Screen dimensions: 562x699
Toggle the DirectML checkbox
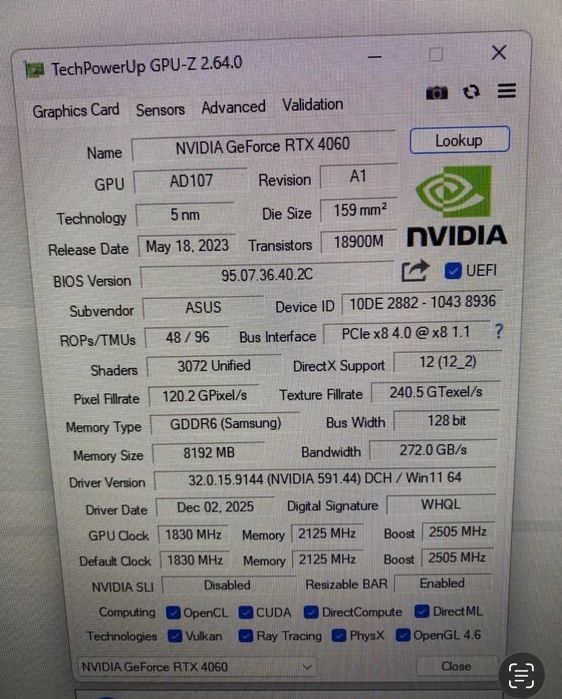tap(422, 611)
